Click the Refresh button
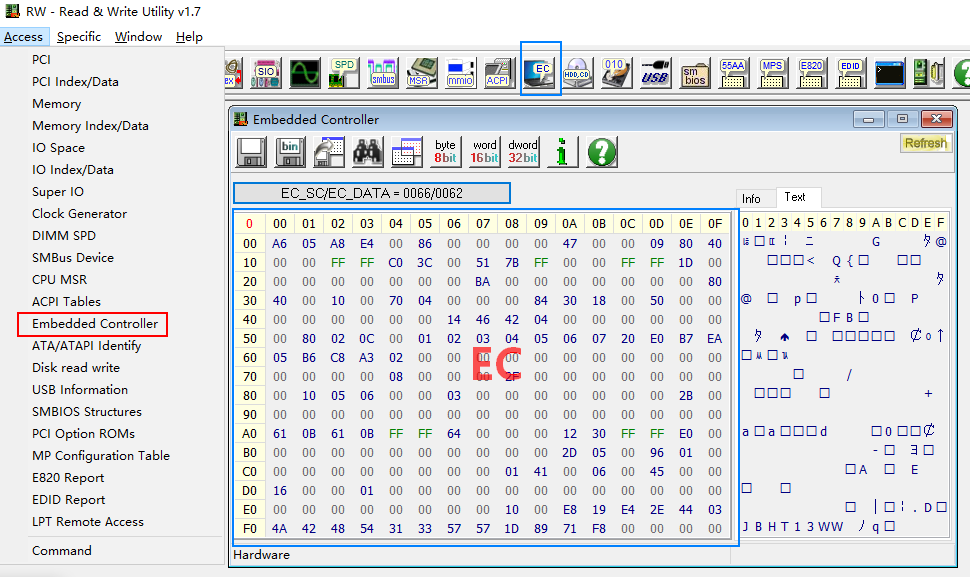The height and width of the screenshot is (577, 970). click(925, 143)
